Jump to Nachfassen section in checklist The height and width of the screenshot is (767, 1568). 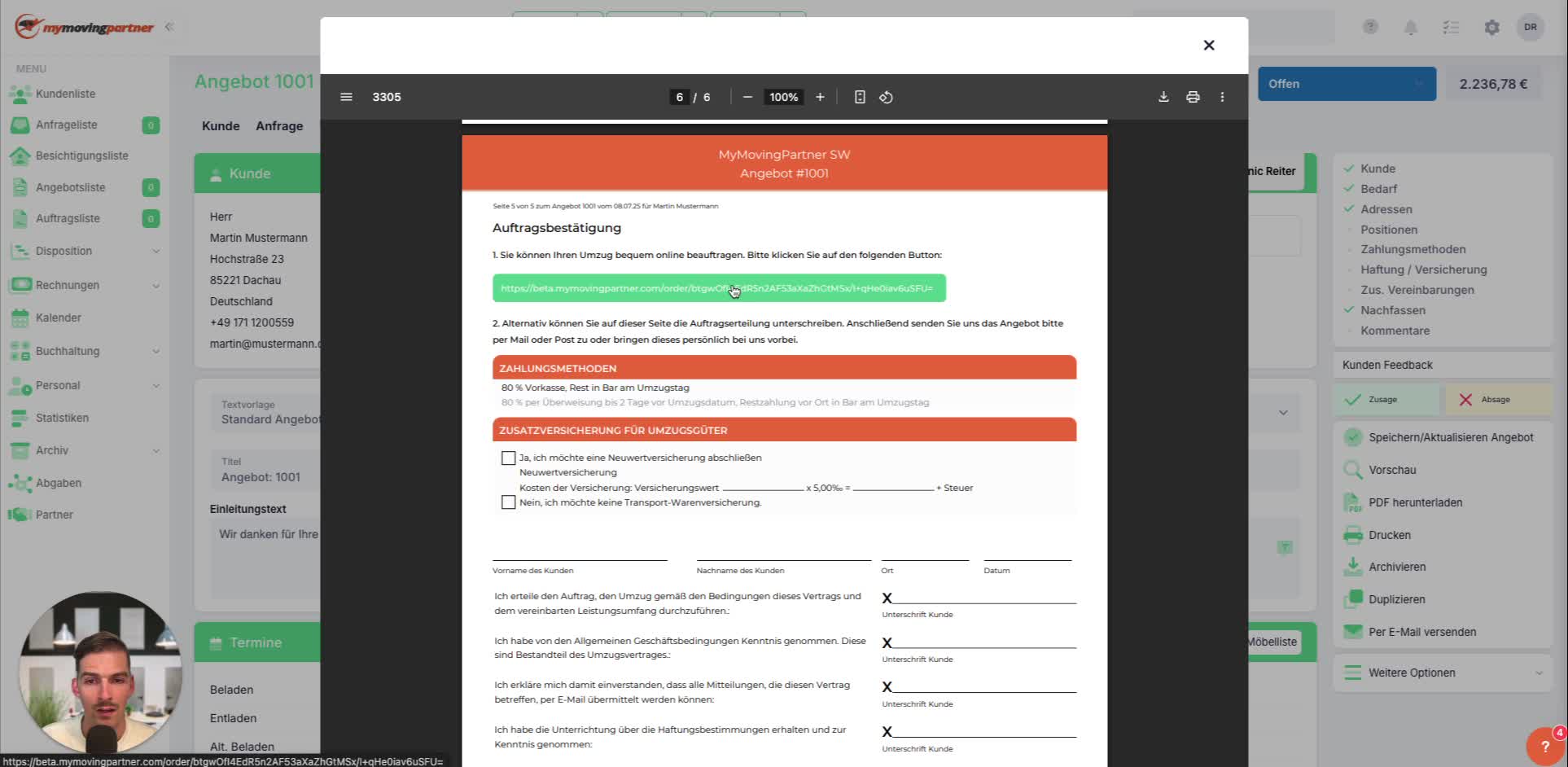click(1393, 310)
